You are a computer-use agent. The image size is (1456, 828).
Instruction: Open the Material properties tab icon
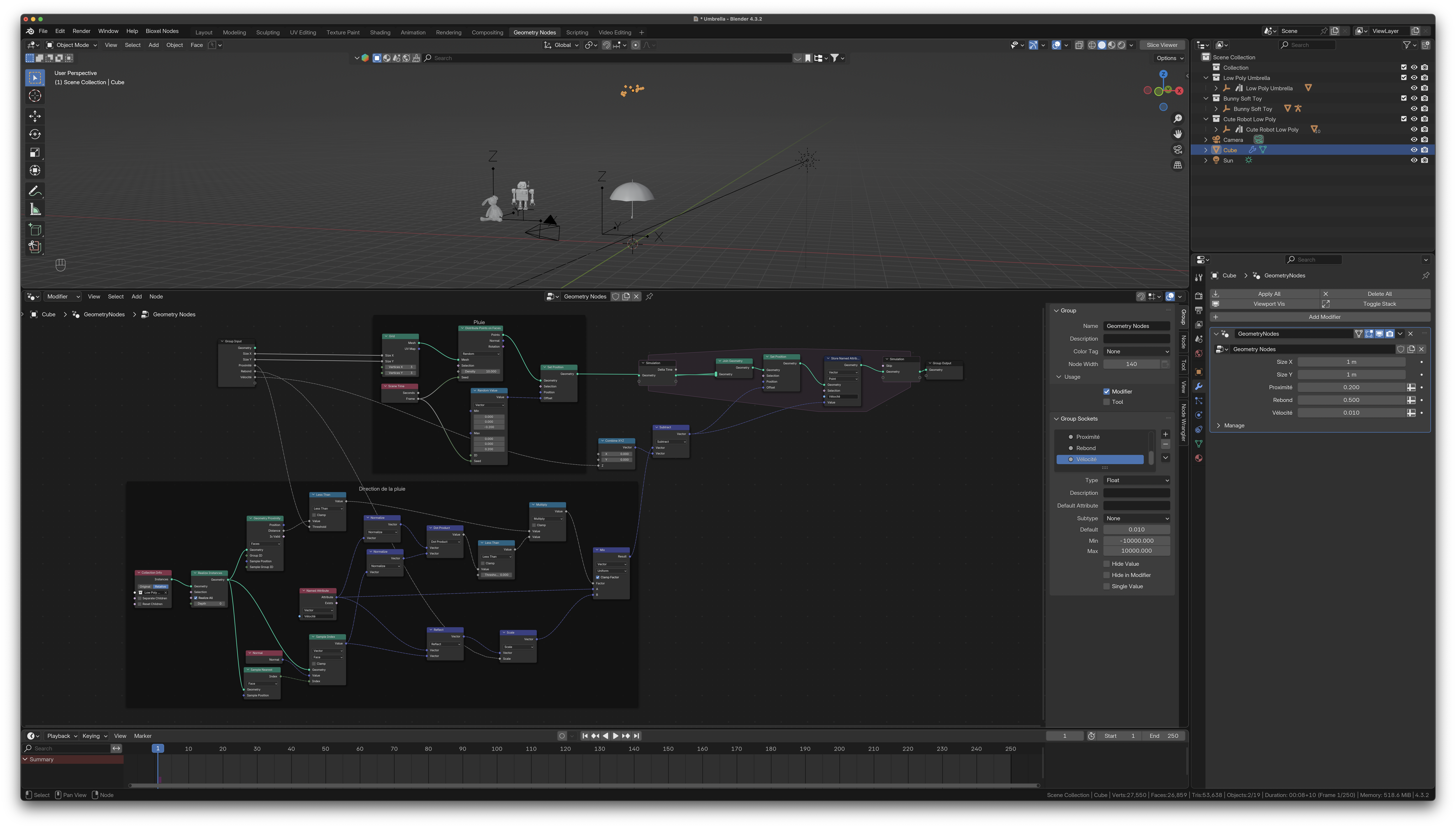click(1198, 458)
